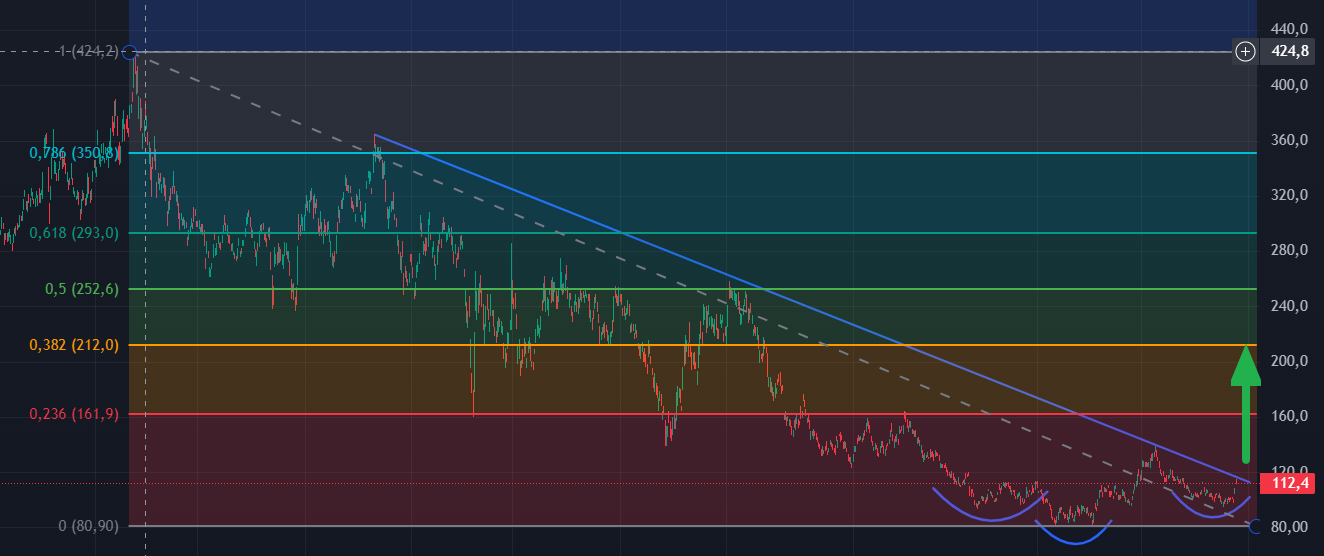The width and height of the screenshot is (1324, 556).
Task: Click the plus icon beside 424,8 price
Action: (1245, 51)
